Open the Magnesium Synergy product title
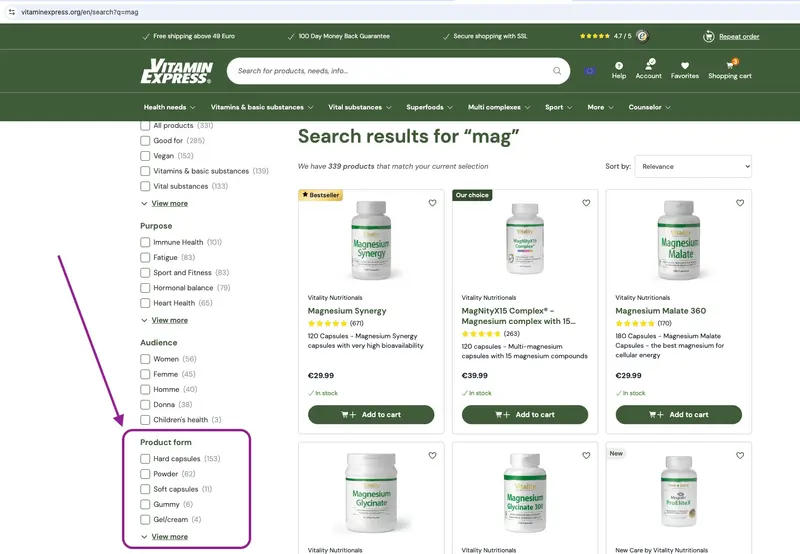This screenshot has width=800, height=554. point(347,311)
